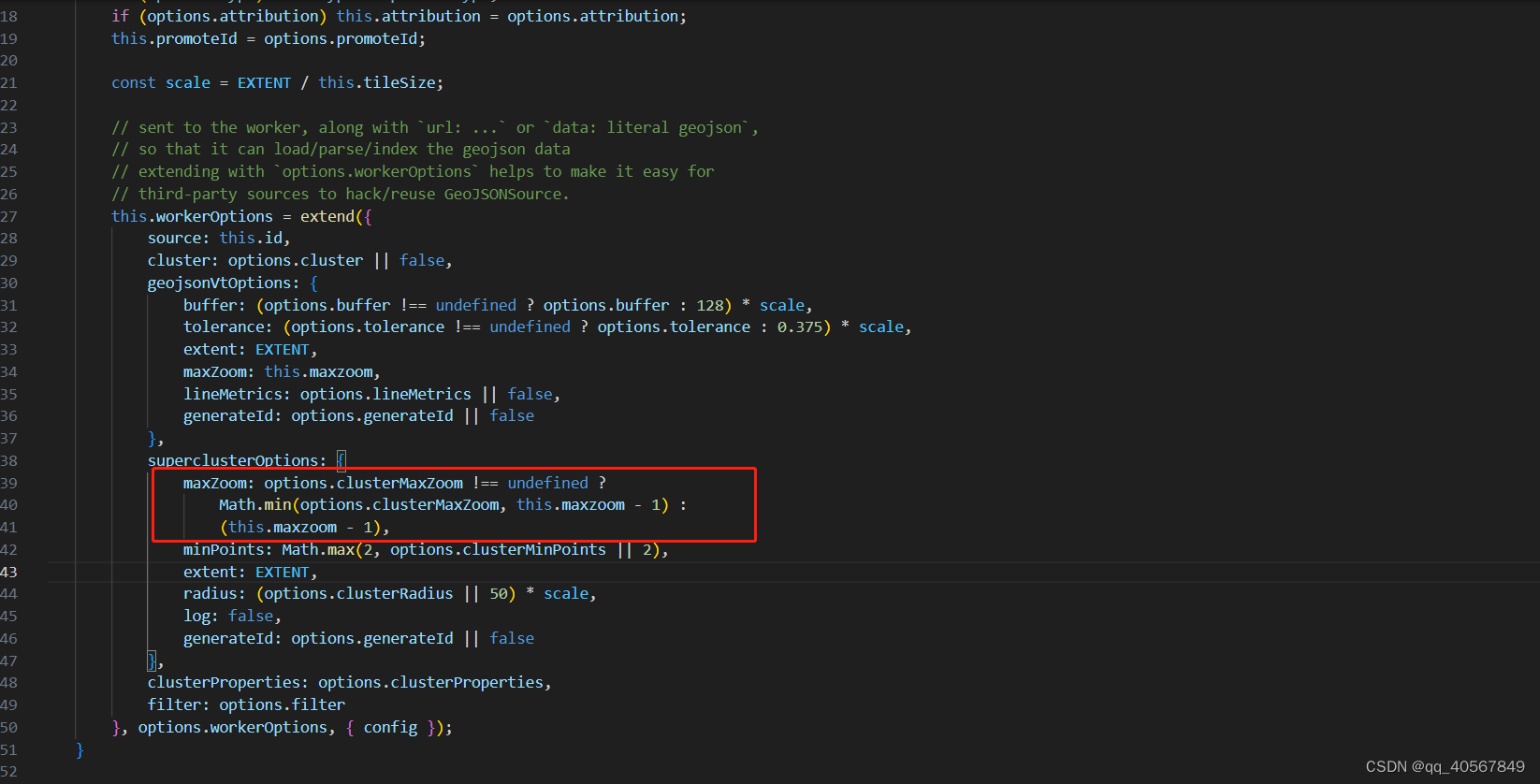
Task: Click the 'EXTENT' constant on line 21
Action: coord(264,82)
